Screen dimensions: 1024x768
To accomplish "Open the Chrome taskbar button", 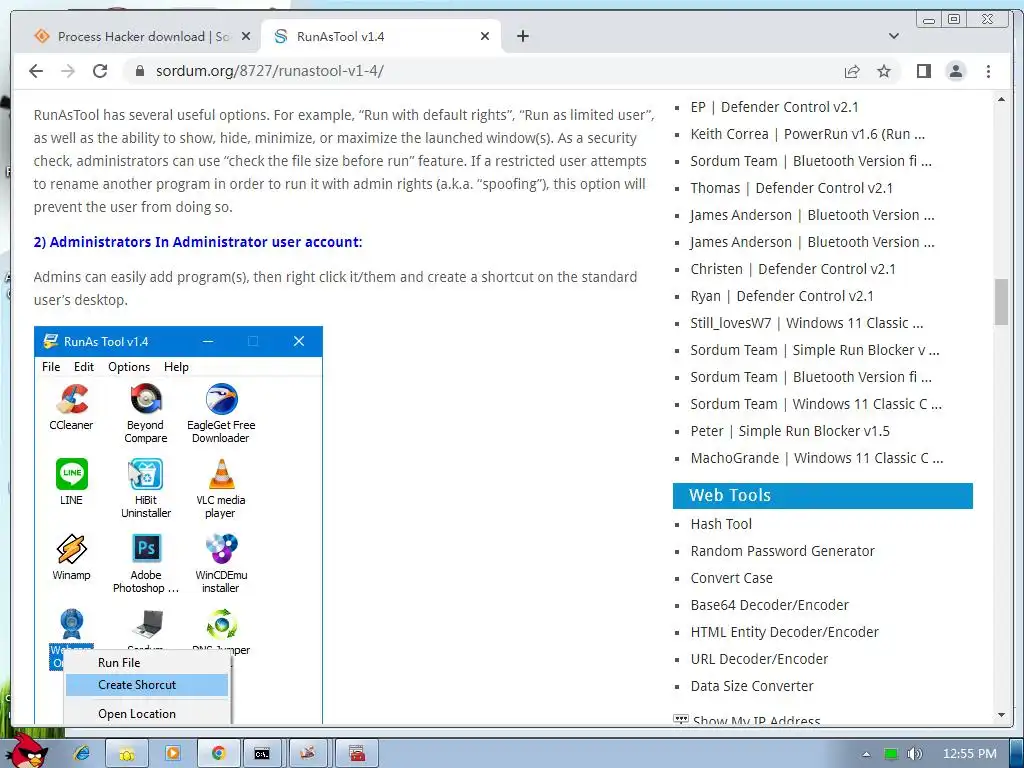I will point(218,754).
